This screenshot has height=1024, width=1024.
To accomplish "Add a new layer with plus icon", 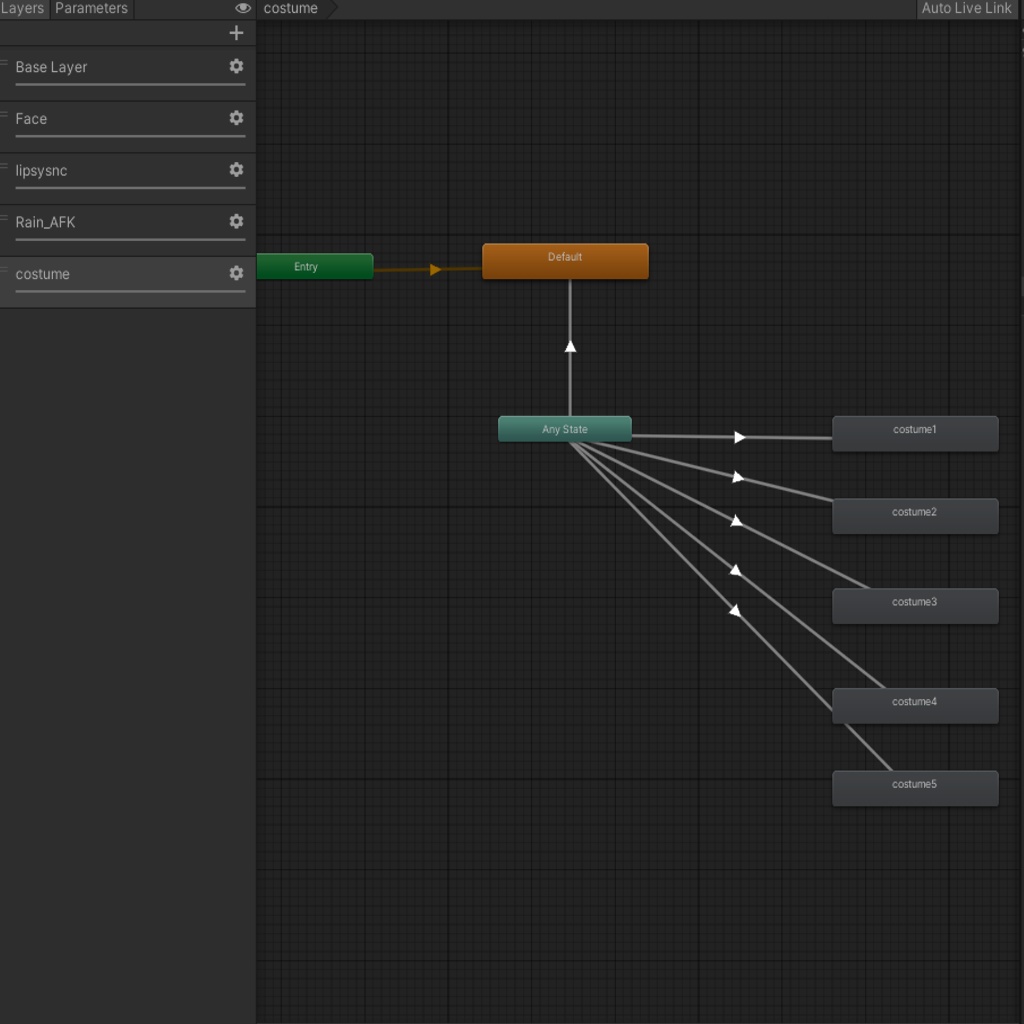I will [x=236, y=33].
